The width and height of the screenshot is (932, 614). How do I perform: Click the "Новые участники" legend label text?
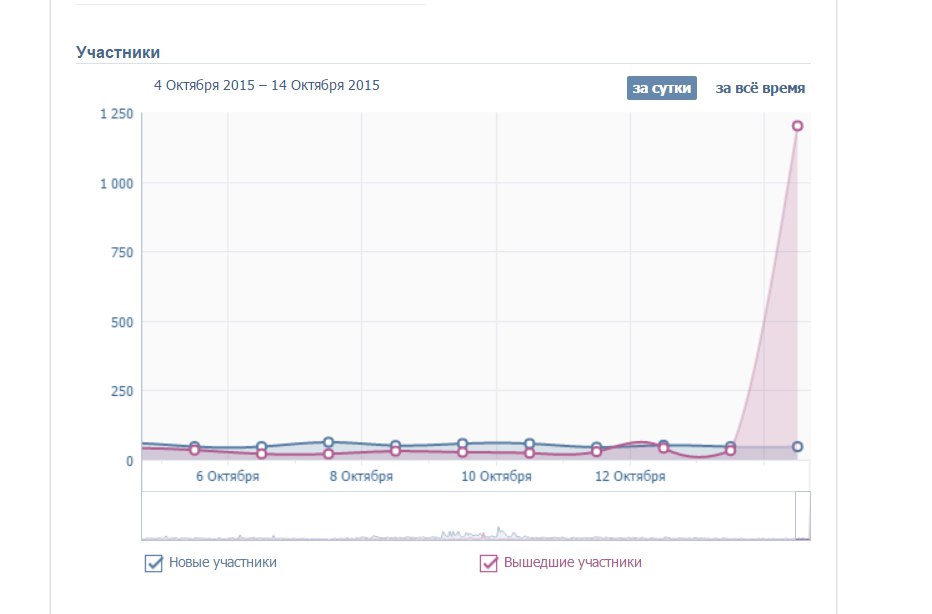pos(223,563)
